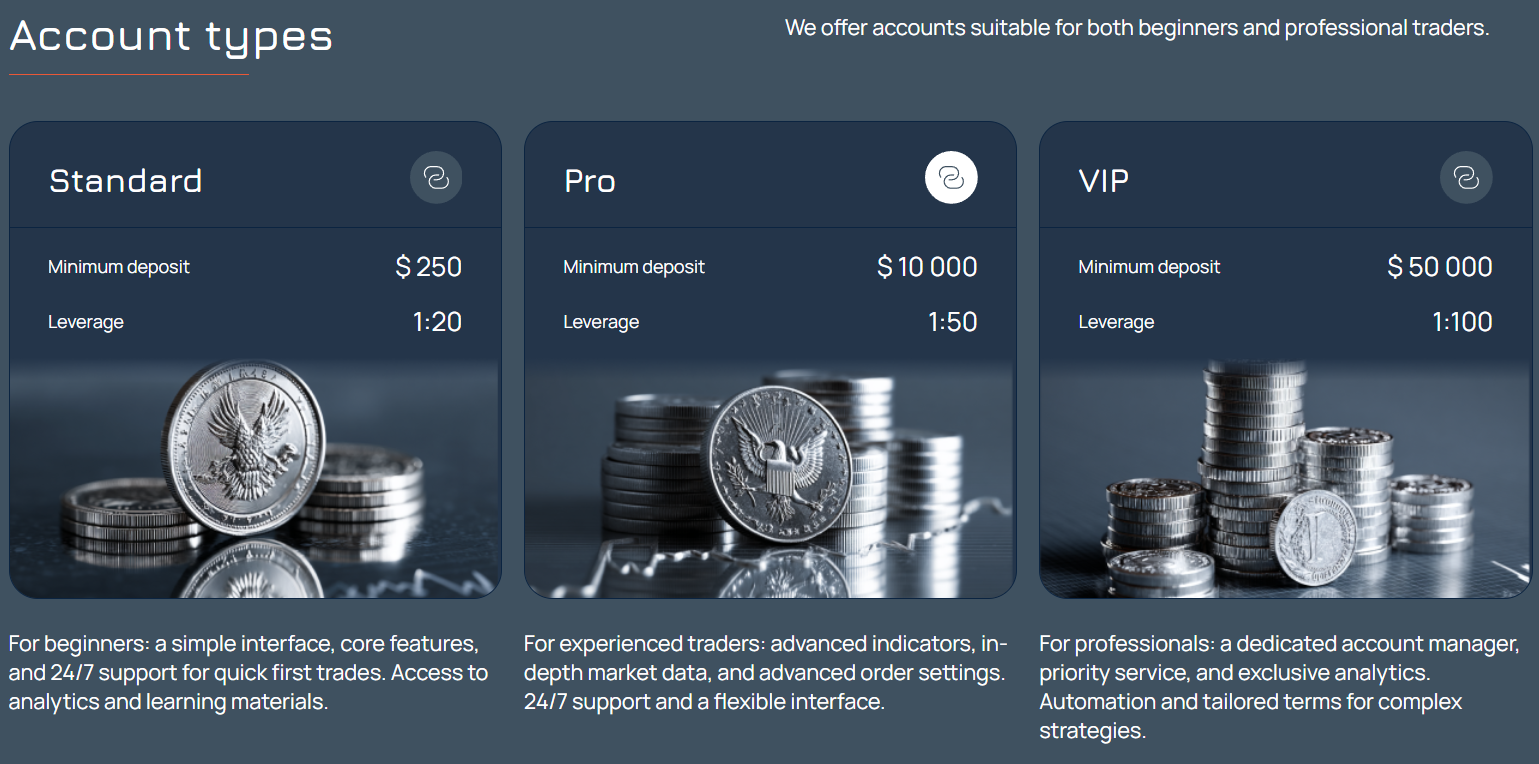Click the VIP 'For professionals' description text

[x=1279, y=686]
